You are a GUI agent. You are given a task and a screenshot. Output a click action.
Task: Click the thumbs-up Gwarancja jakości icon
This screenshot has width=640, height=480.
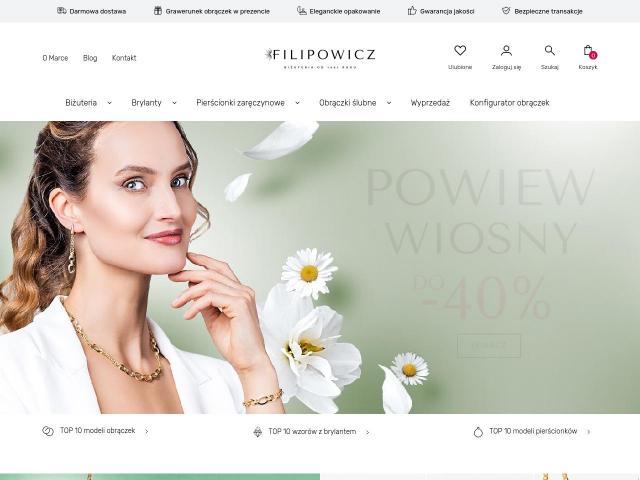point(412,11)
